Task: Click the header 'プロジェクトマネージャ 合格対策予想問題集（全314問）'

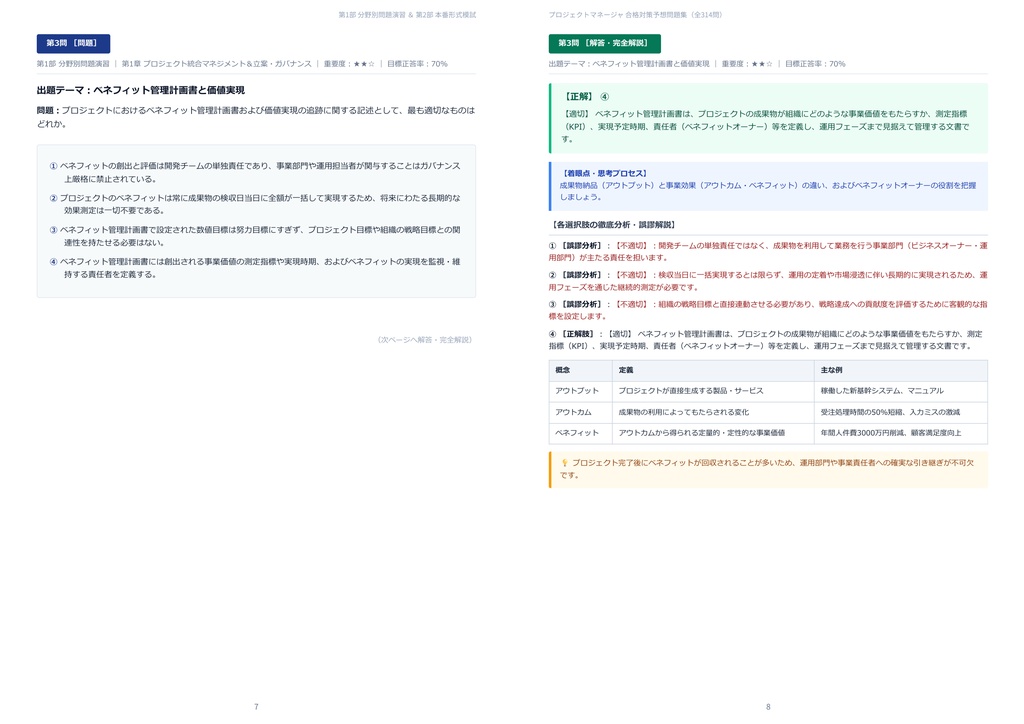Action: [635, 14]
